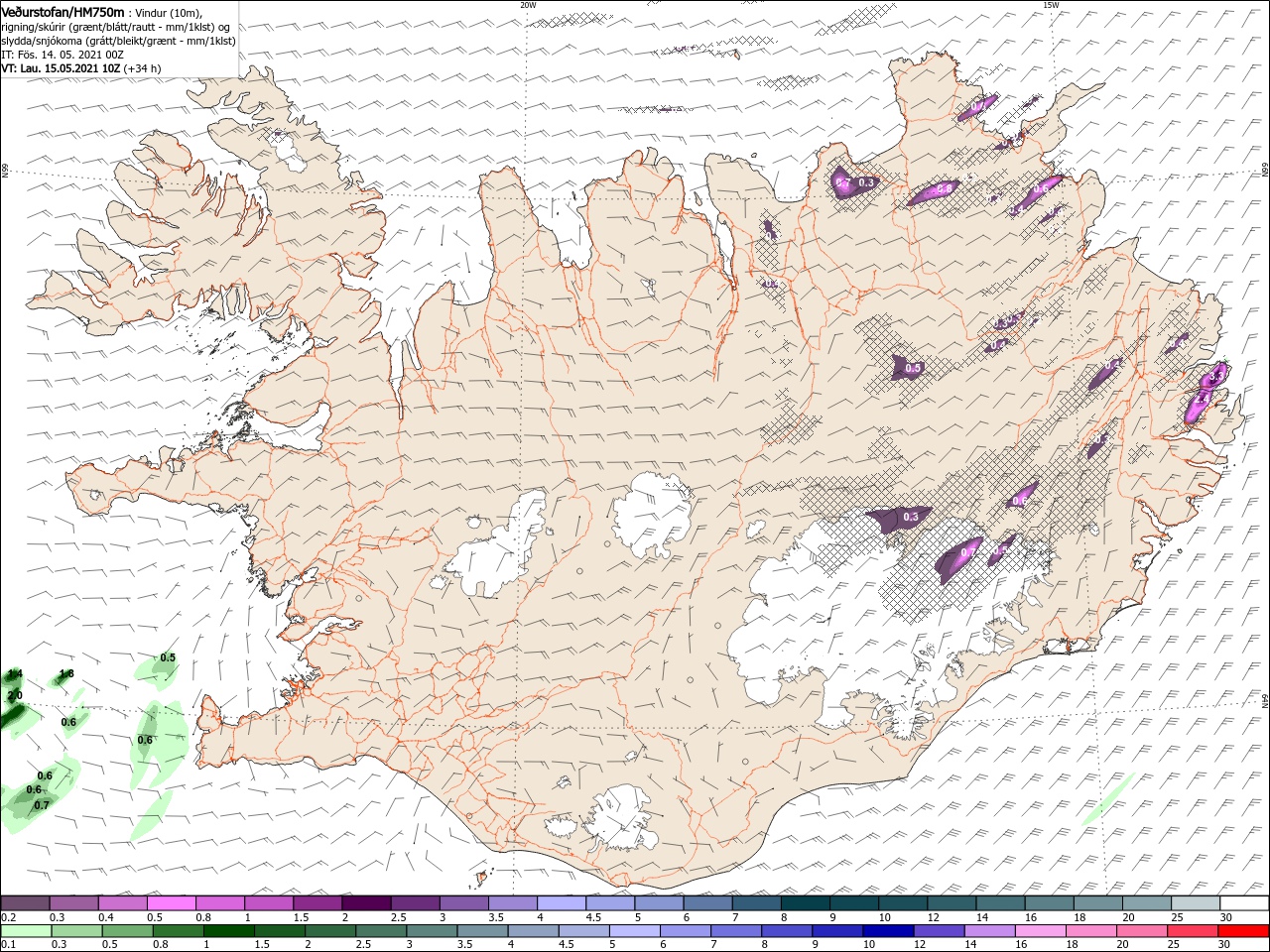1270x952 pixels.
Task: Click the 0.3 snow value north of Vatnajökull
Action: pos(911,517)
